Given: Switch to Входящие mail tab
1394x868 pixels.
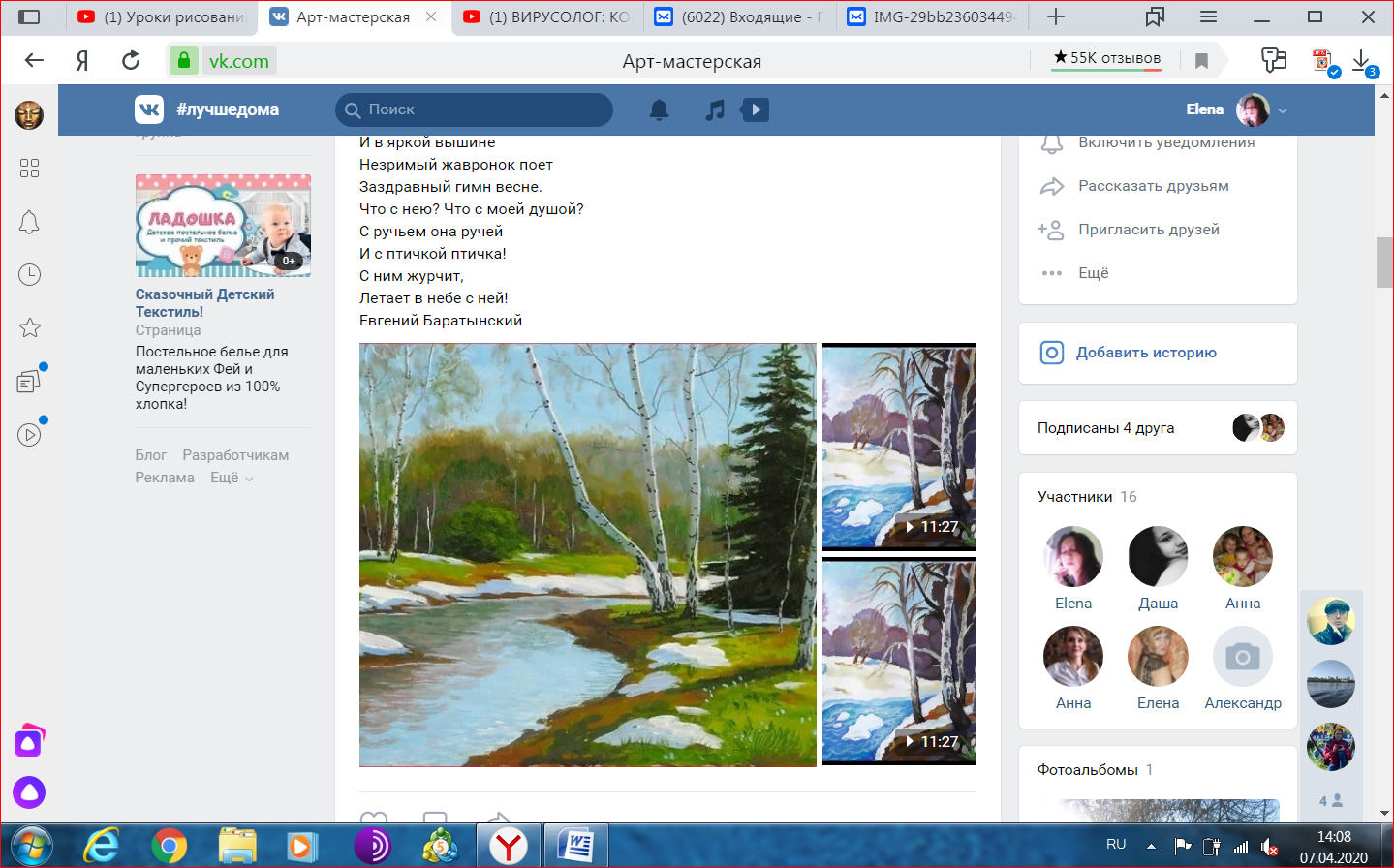Looking at the screenshot, I should click(x=740, y=16).
